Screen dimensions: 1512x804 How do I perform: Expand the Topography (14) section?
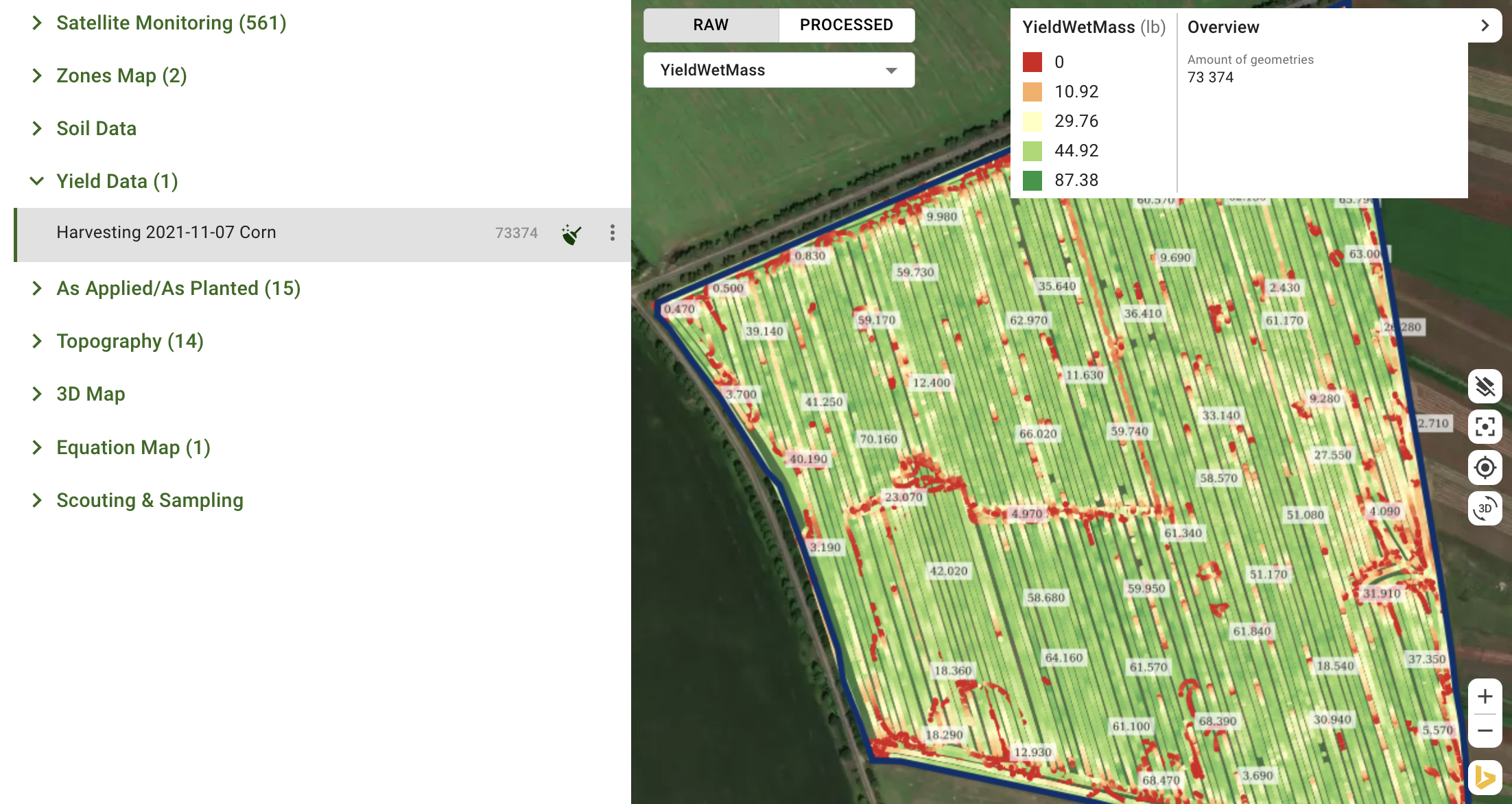pyautogui.click(x=130, y=341)
